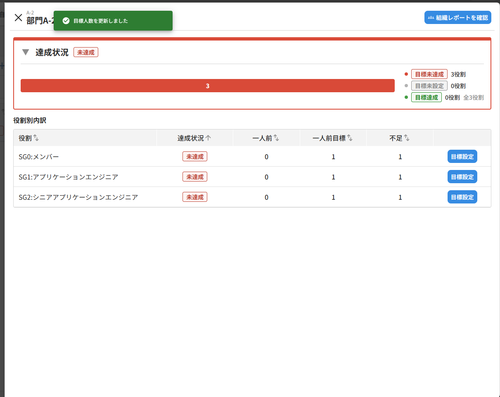Image resolution: width=500 pixels, height=397 pixels.
Task: Click 未達成 badge in SG2:シニアアプリケーションエンジニア row
Action: 195,197
